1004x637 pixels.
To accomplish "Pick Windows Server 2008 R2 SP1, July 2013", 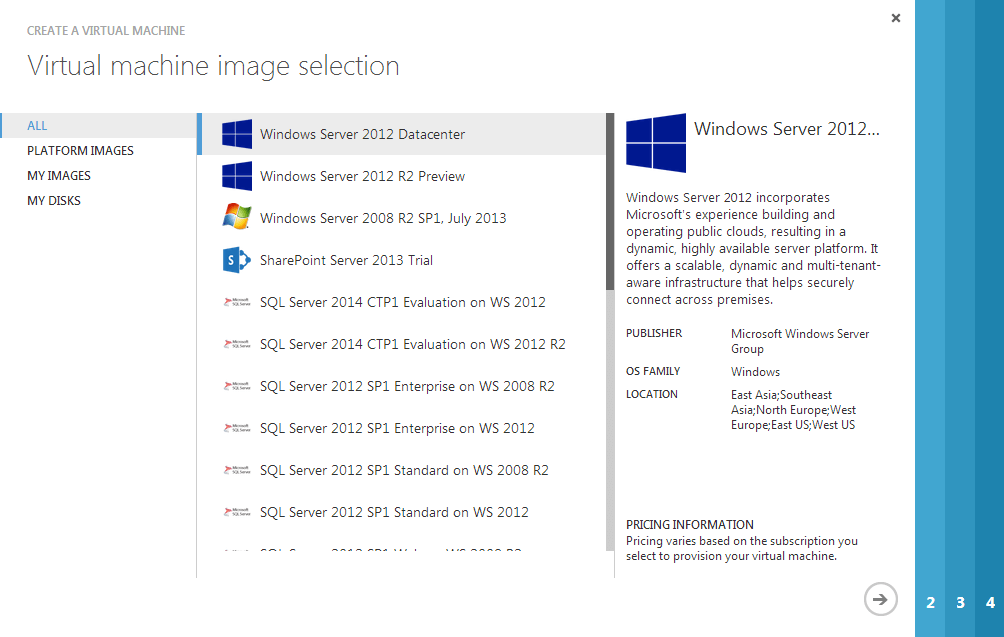I will [x=401, y=218].
